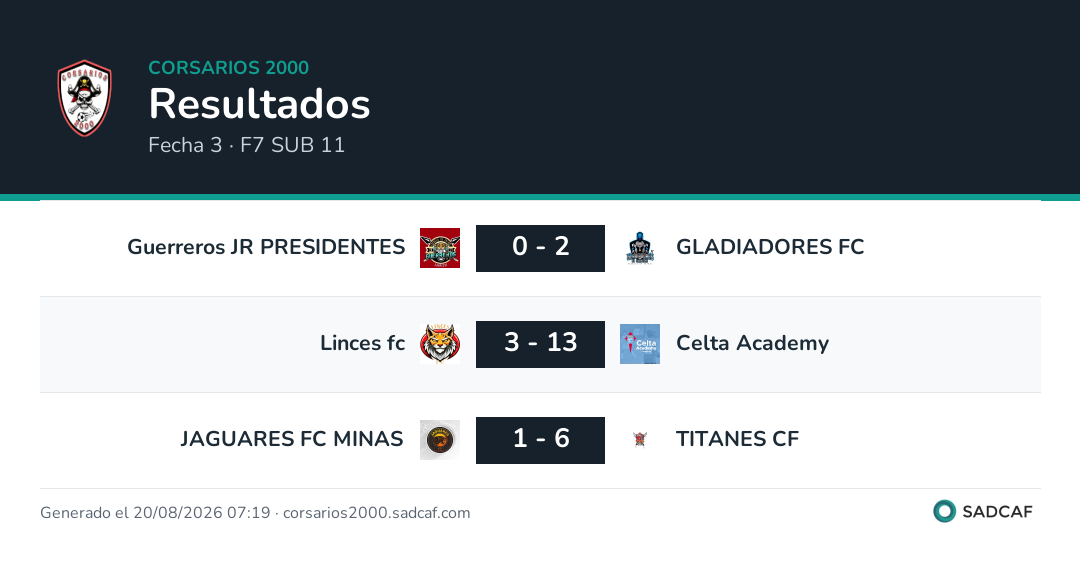The height and width of the screenshot is (564, 1080).
Task: Click the JAGUARES FC MINAS round emblem
Action: coord(440,439)
